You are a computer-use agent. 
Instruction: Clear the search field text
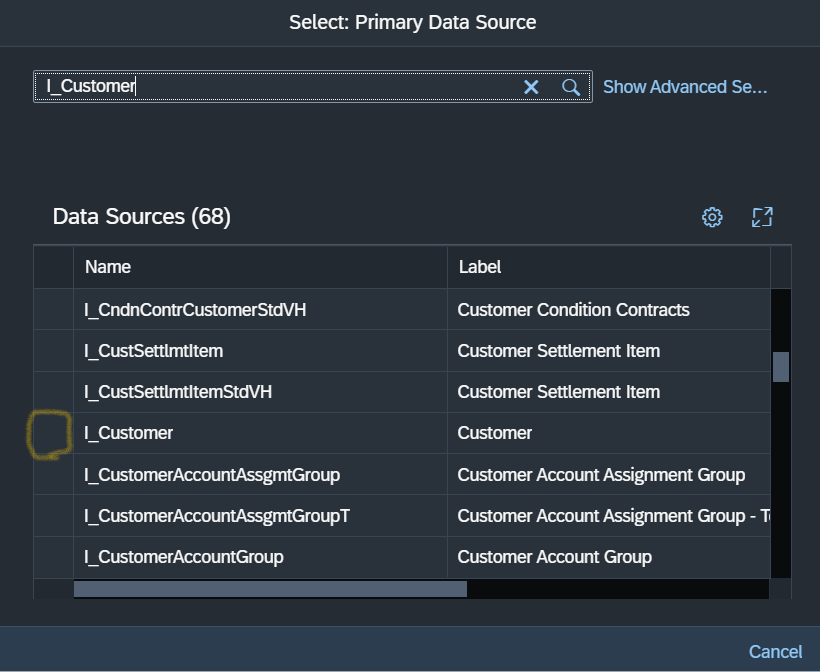(531, 87)
